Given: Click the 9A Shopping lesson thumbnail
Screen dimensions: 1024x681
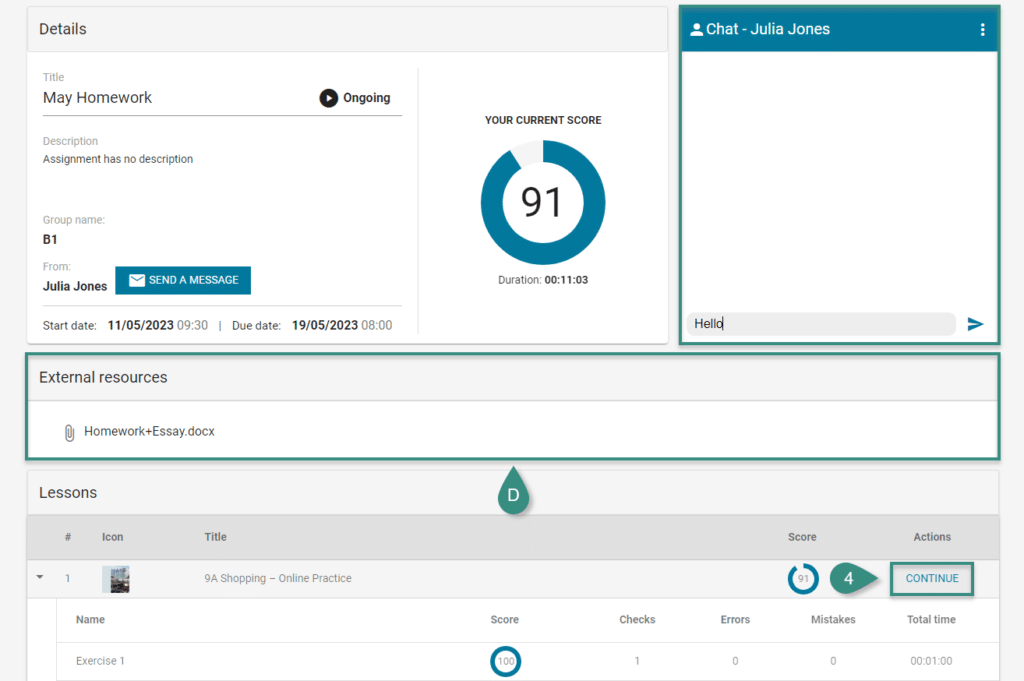Looking at the screenshot, I should point(115,579).
